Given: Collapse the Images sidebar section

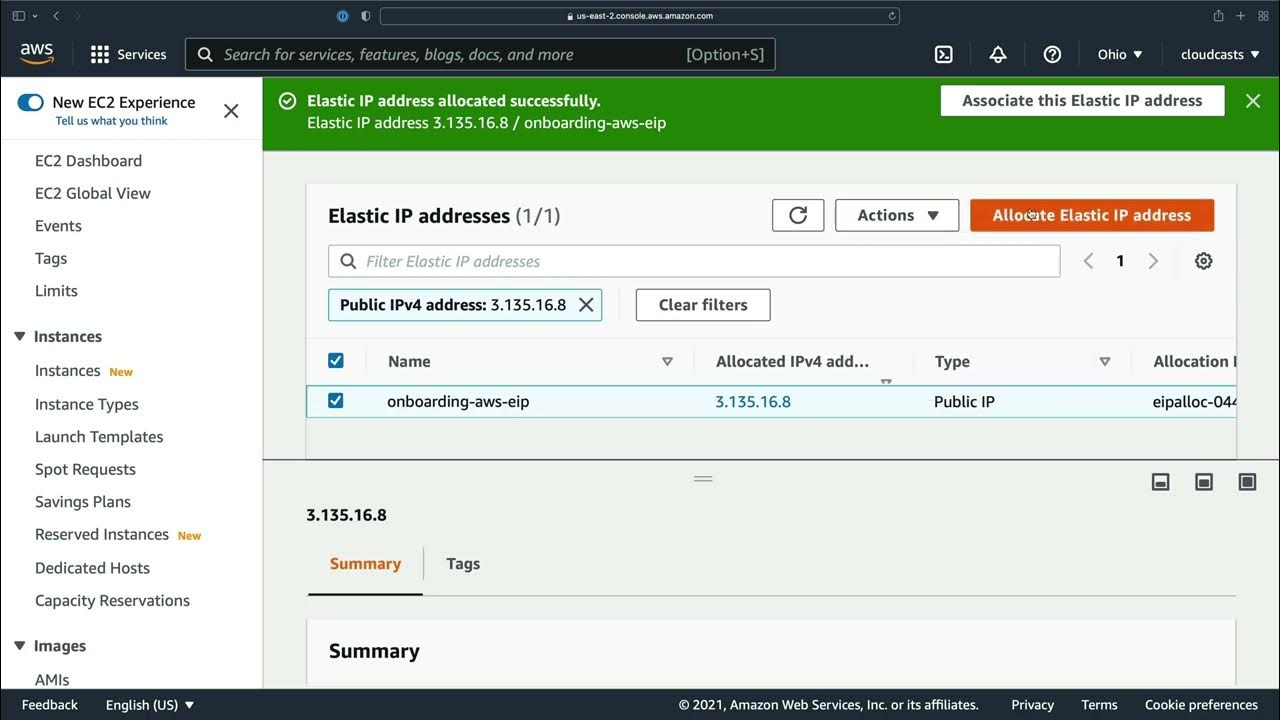Looking at the screenshot, I should pos(20,646).
